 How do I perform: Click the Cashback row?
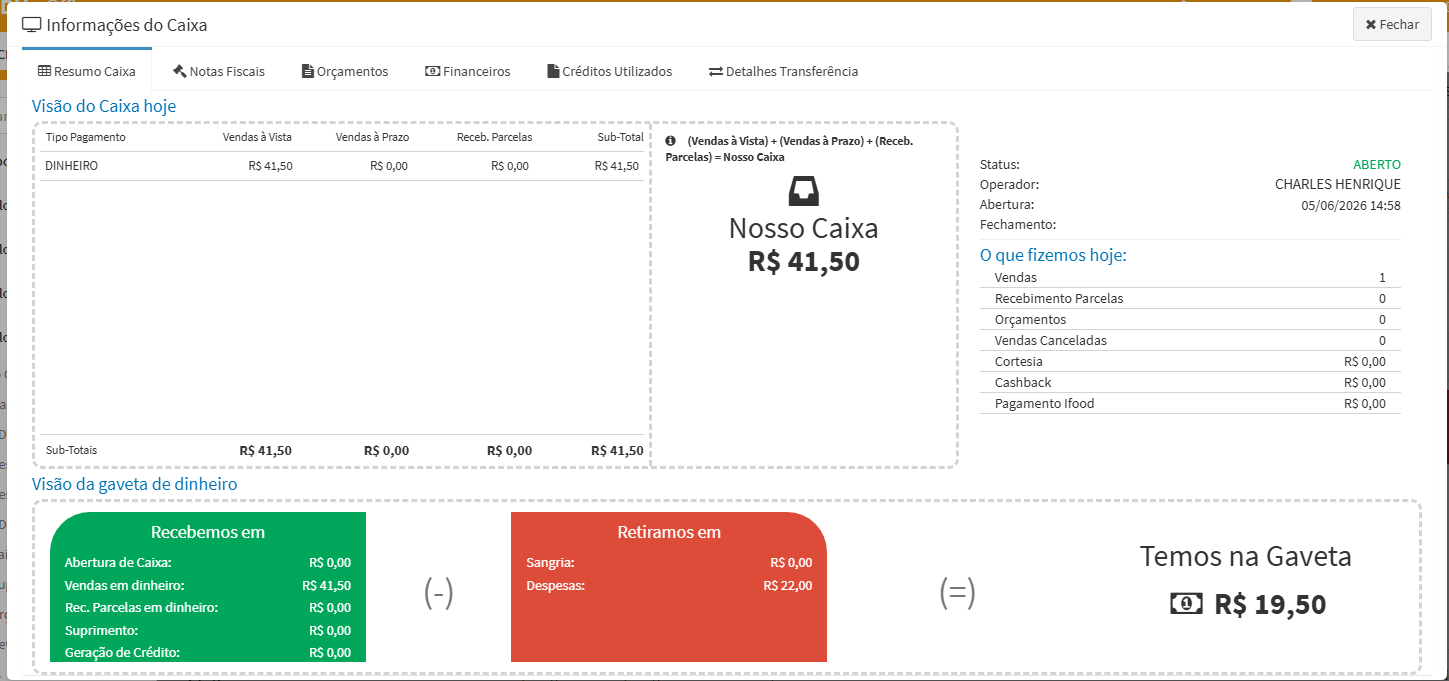1190,382
